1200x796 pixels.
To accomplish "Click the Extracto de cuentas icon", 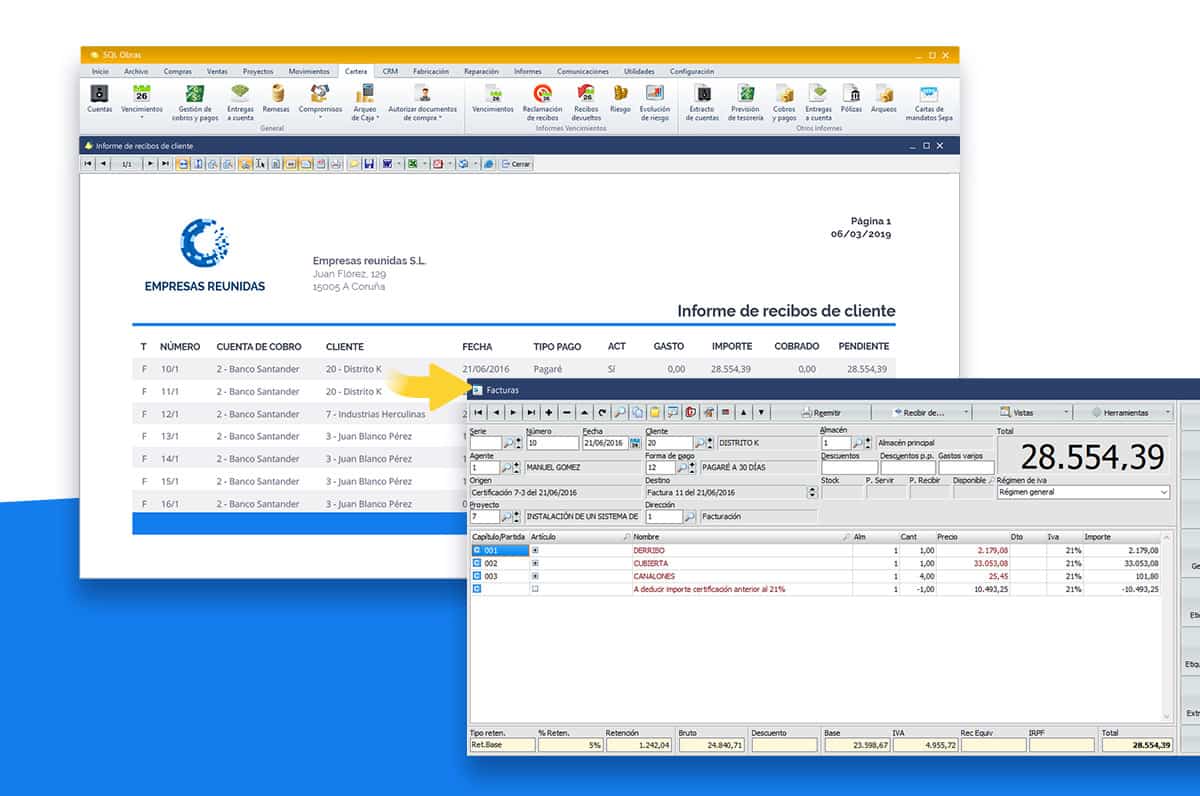I will pos(703,96).
